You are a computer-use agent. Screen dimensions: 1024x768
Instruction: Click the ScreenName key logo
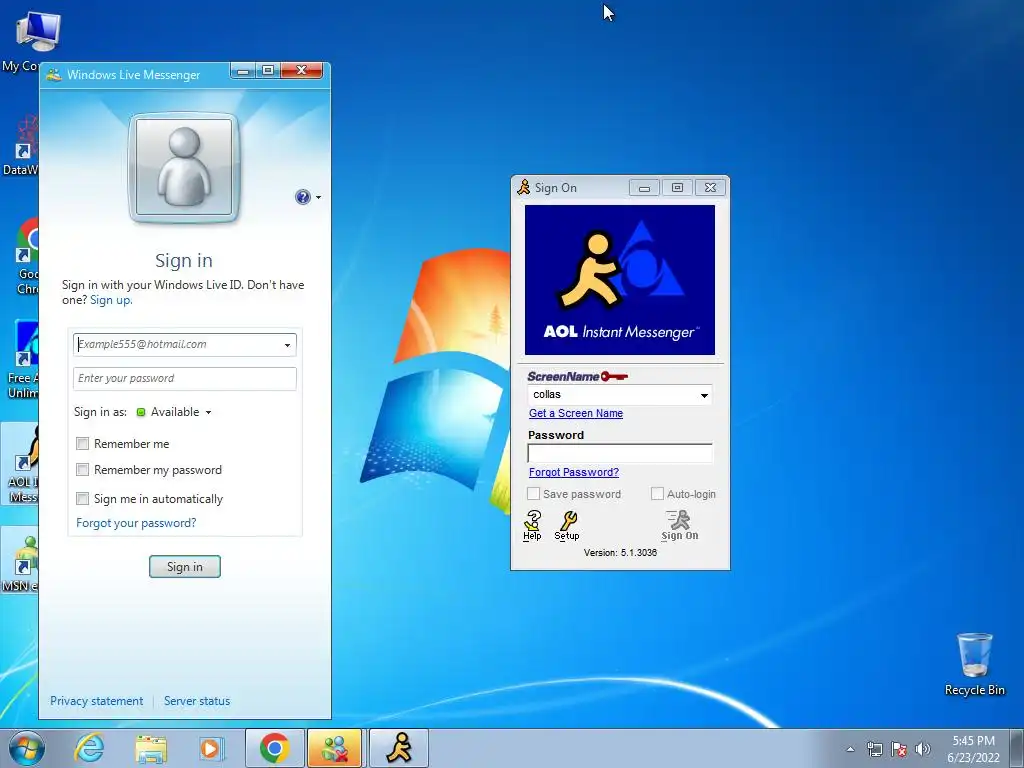(x=577, y=376)
